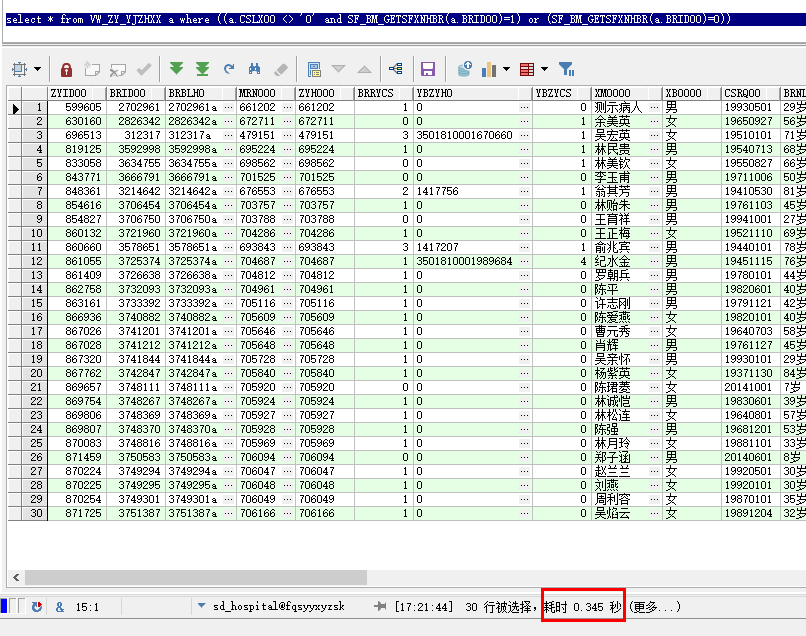Click the funnel filter icon
This screenshot has height=636, width=806.
(566, 69)
